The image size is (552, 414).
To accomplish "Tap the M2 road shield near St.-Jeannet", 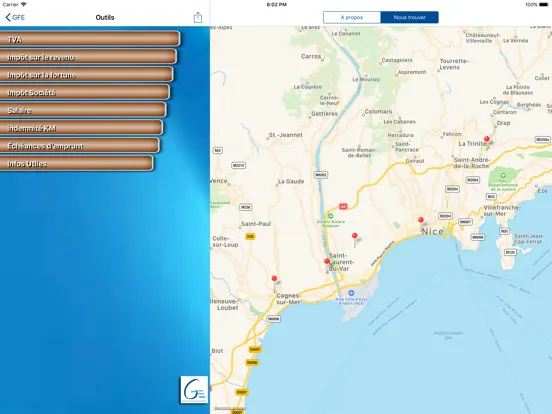I will point(218,151).
